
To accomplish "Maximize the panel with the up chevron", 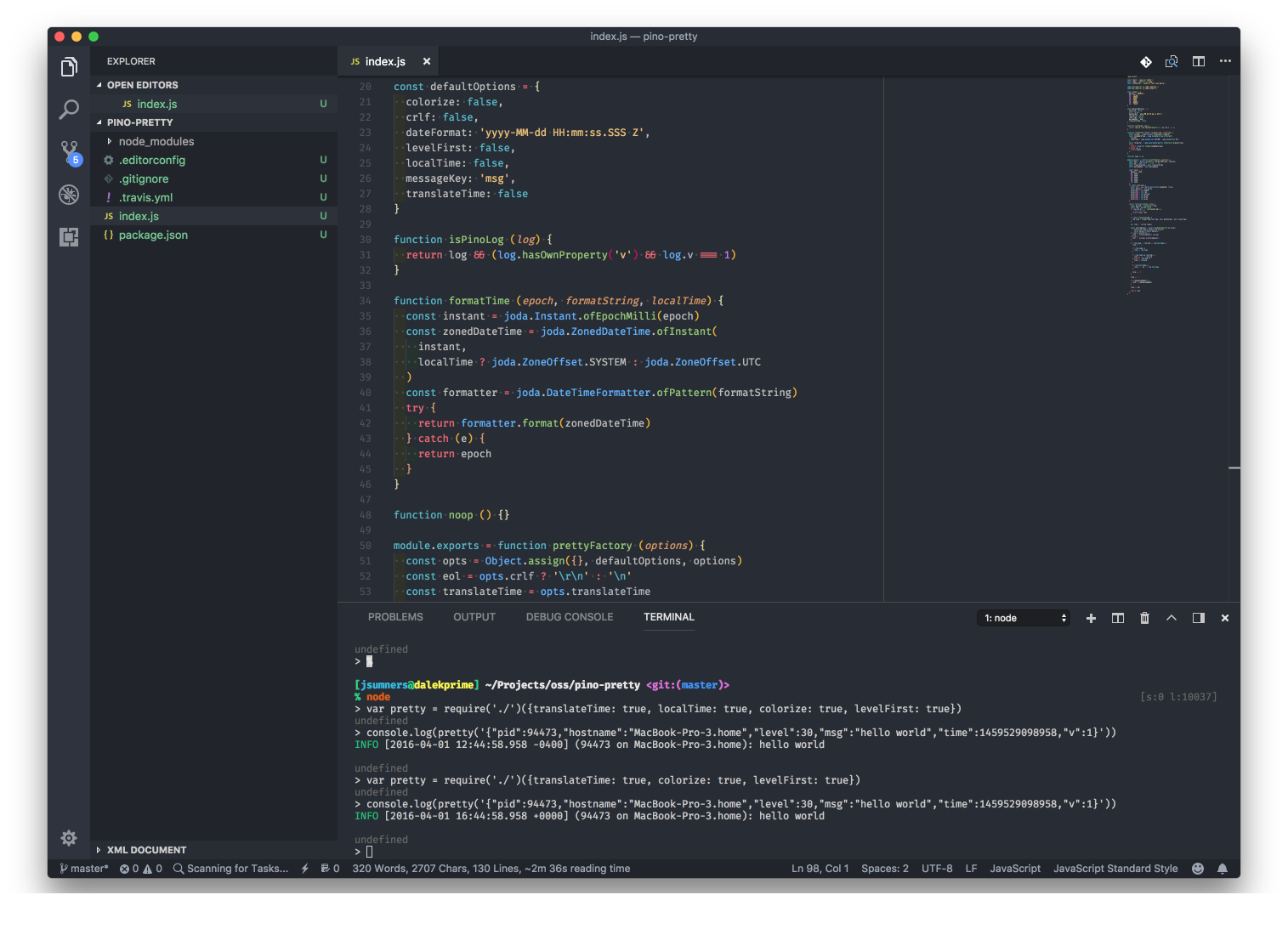I will (1172, 618).
